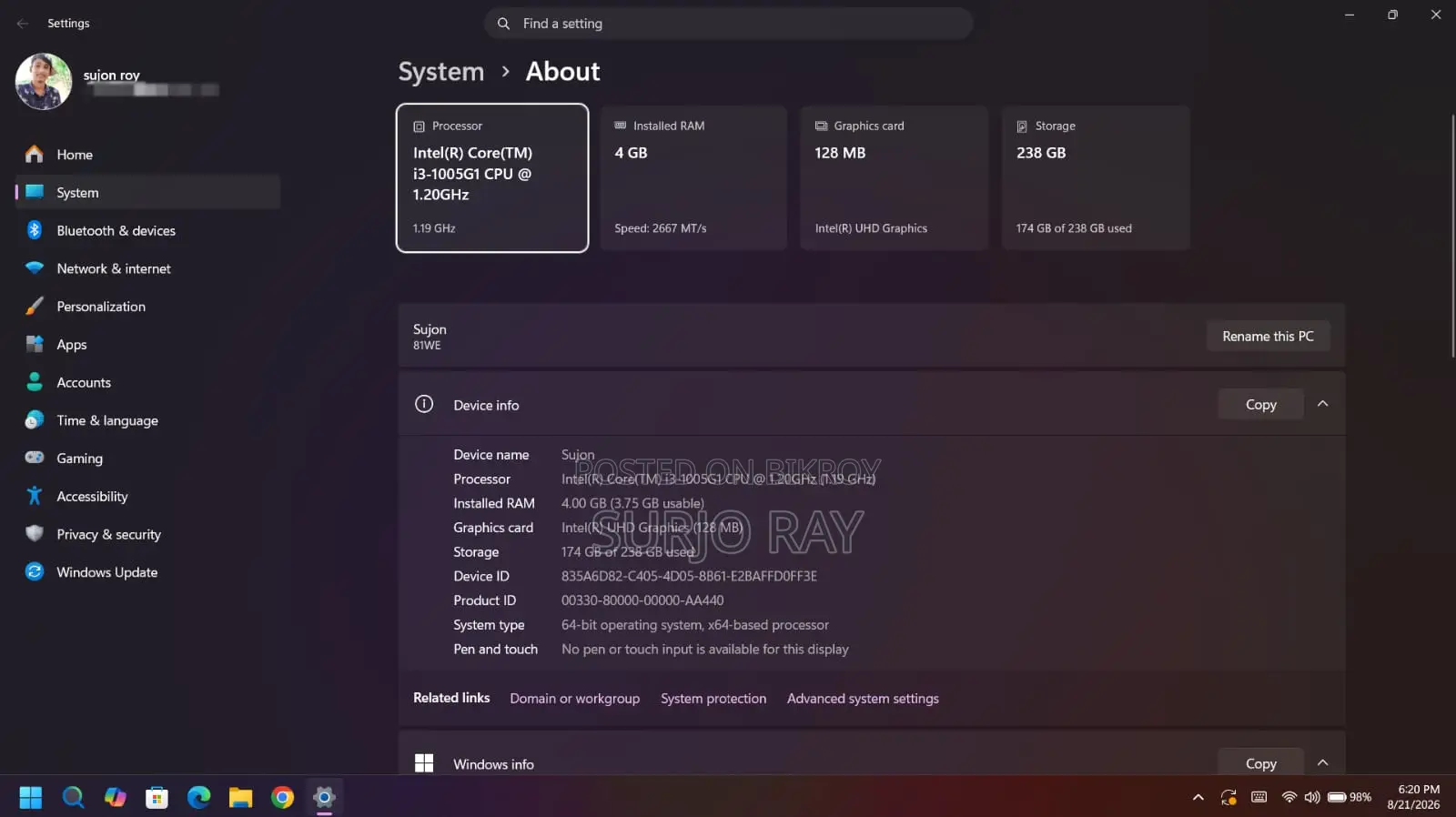Copy the Windows info details

tap(1260, 763)
